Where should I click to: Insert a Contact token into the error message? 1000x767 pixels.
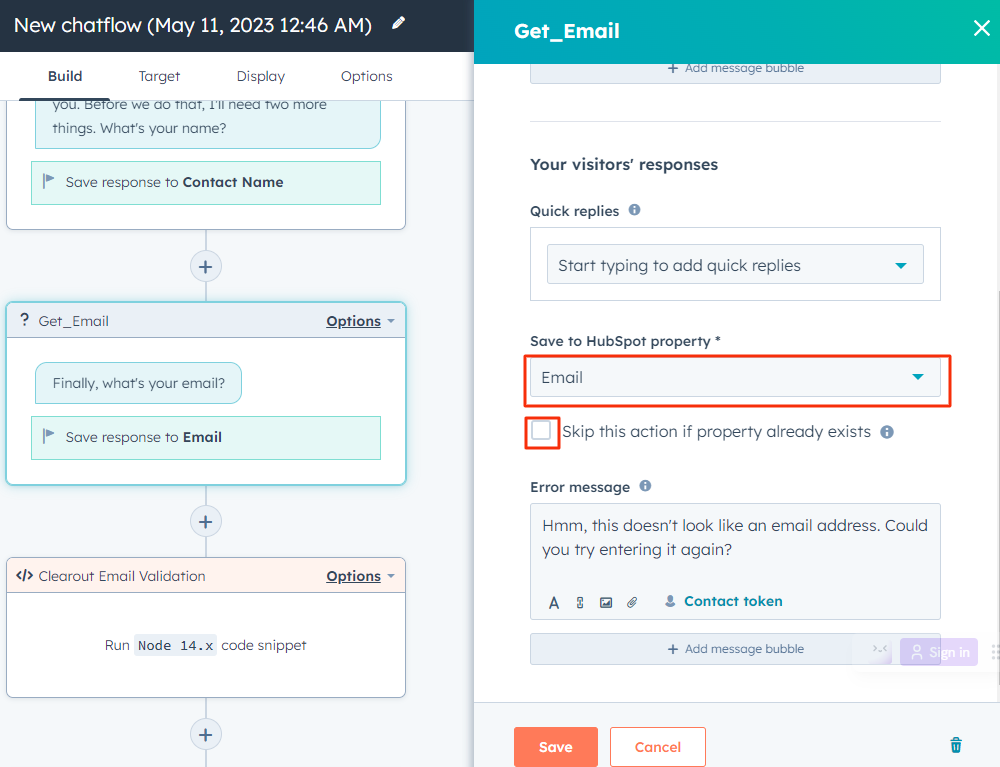(x=722, y=601)
